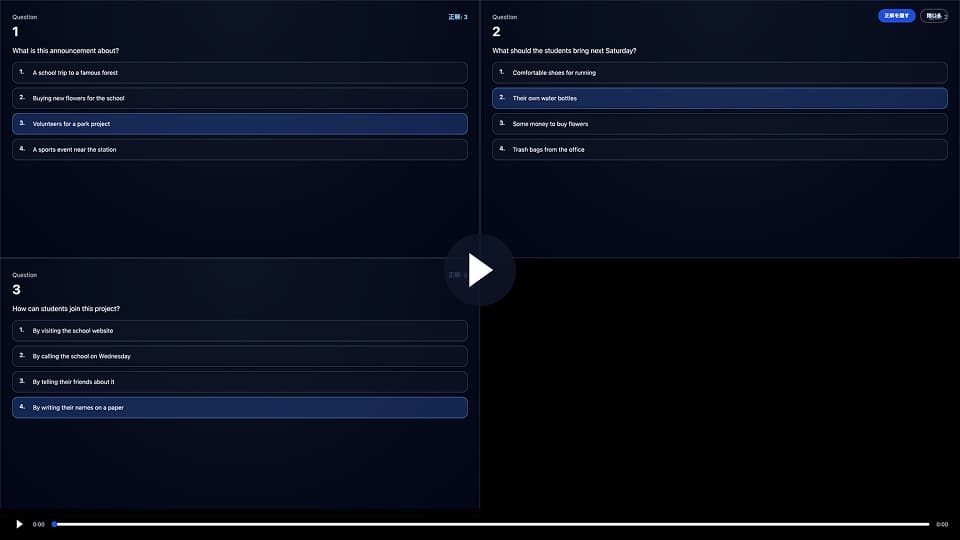Select 'By calling the school on Wednesday'
The image size is (960, 540).
pos(239,356)
